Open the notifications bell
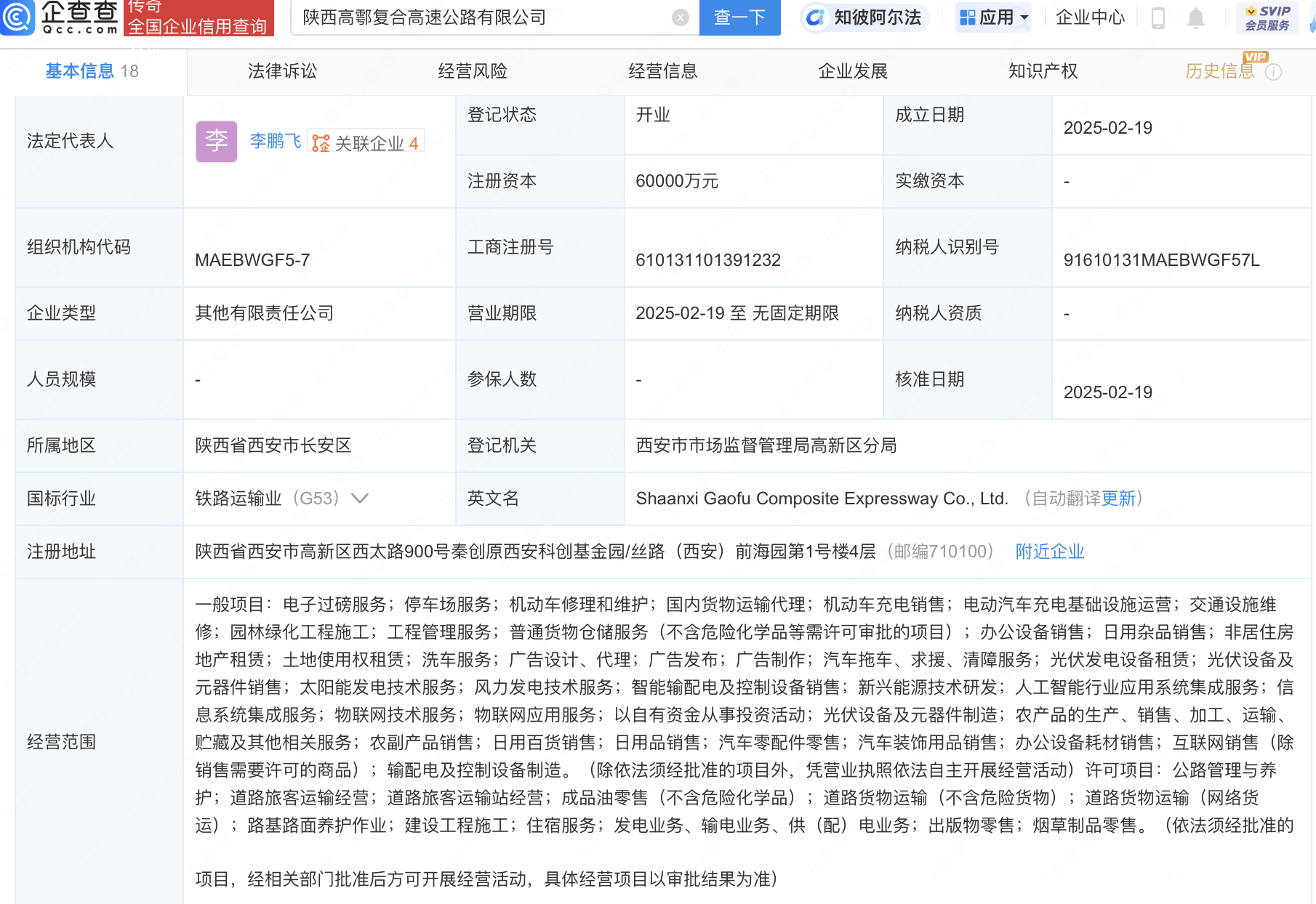Screen dimensions: 1316x904 pyautogui.click(x=1195, y=17)
